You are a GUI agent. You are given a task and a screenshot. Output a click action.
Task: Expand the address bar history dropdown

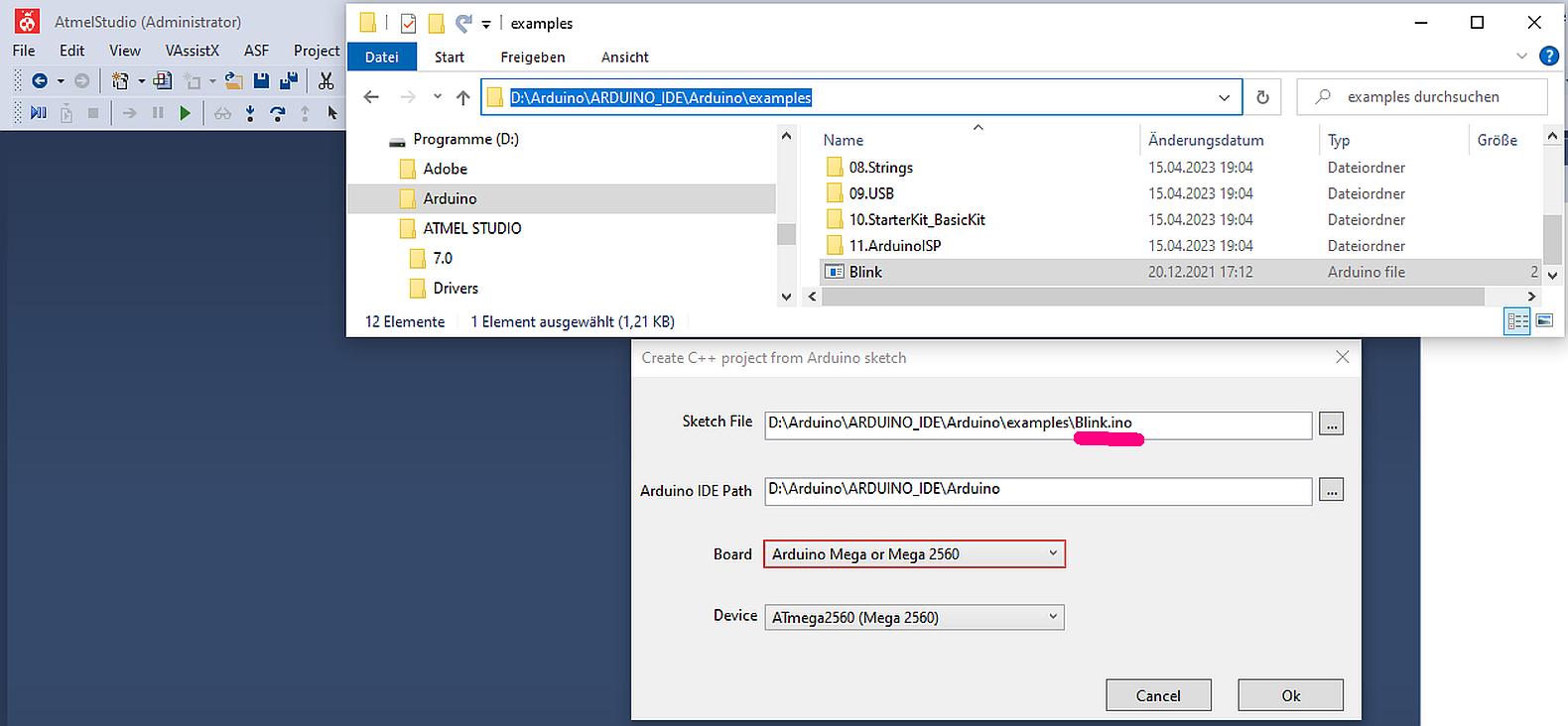click(x=1225, y=97)
